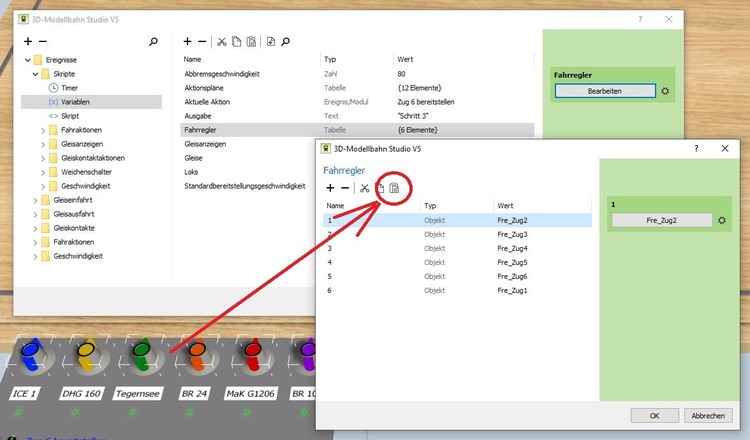The image size is (750, 440).
Task: Move the orange BR 24 speed lever
Action: coord(197,354)
